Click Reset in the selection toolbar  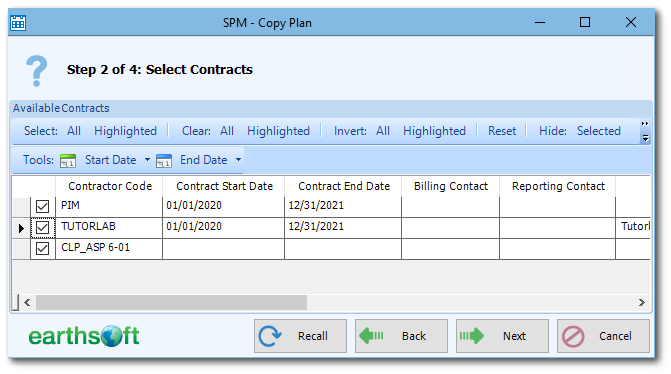click(502, 131)
